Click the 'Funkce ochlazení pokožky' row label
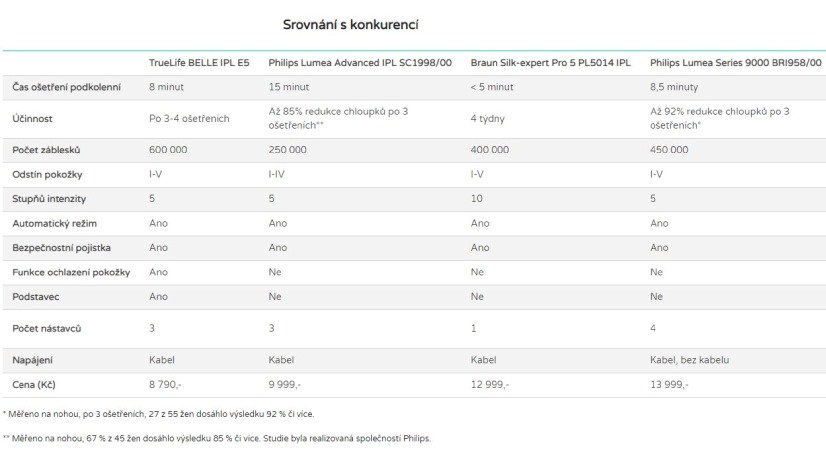The width and height of the screenshot is (826, 469). pyautogui.click(x=71, y=271)
